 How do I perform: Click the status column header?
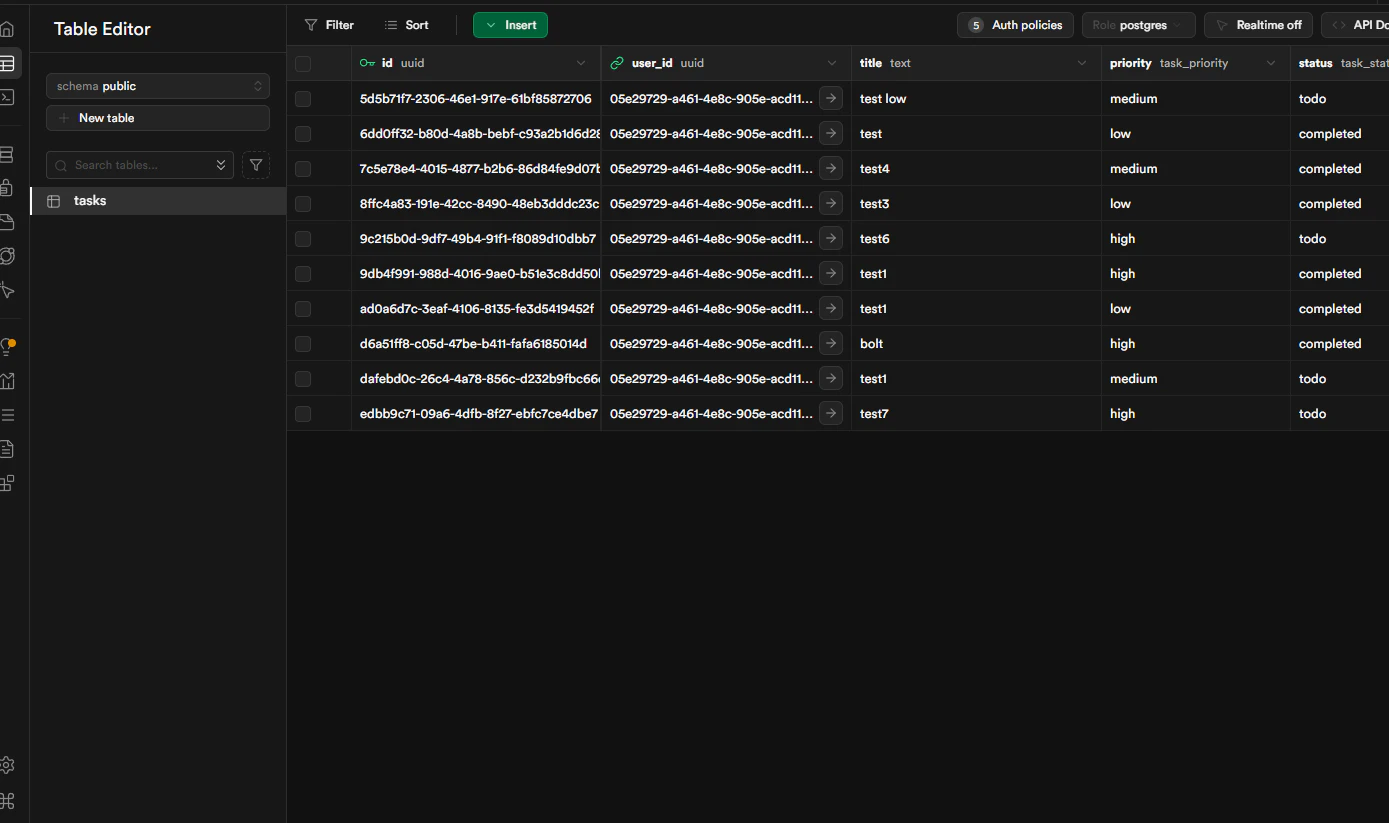(x=1340, y=63)
